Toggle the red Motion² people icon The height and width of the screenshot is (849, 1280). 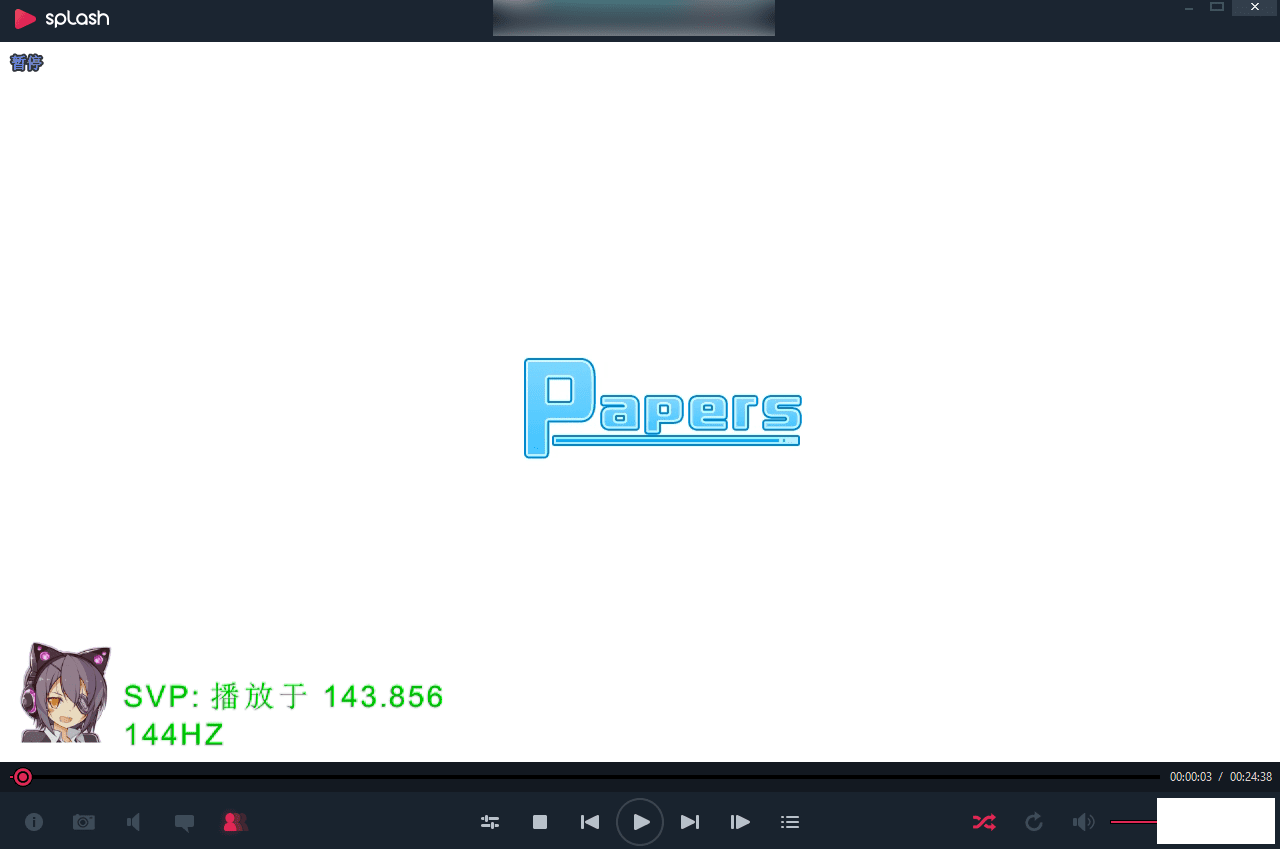pyautogui.click(x=235, y=822)
